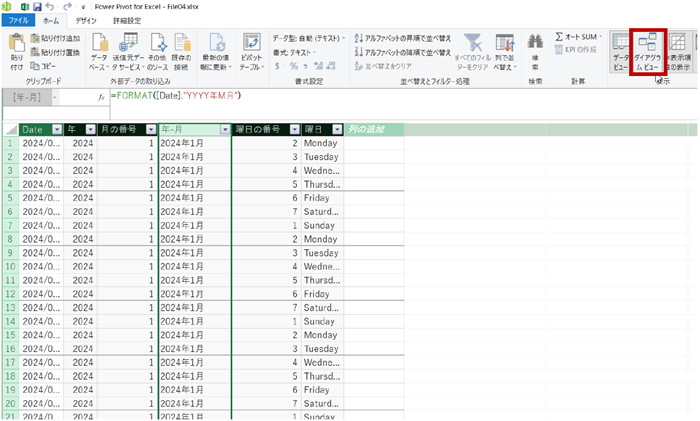Select the 列の追加 (Add Column) header
Screen dimensions: 700x421
pyautogui.click(x=374, y=130)
